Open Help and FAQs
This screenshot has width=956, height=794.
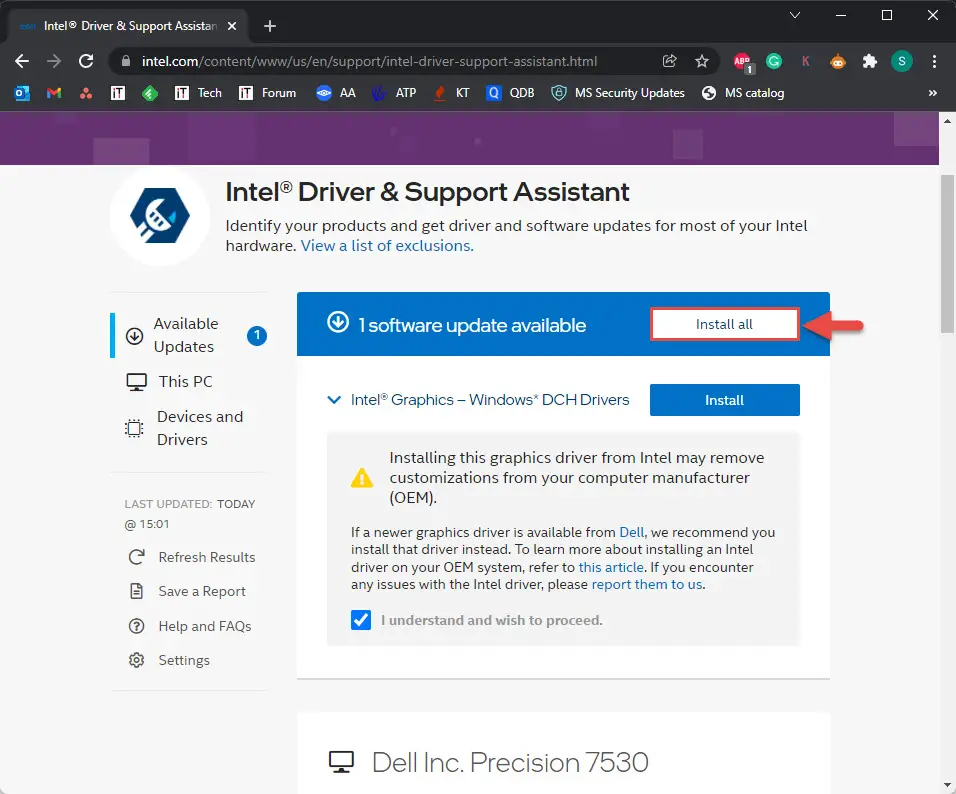click(190, 626)
